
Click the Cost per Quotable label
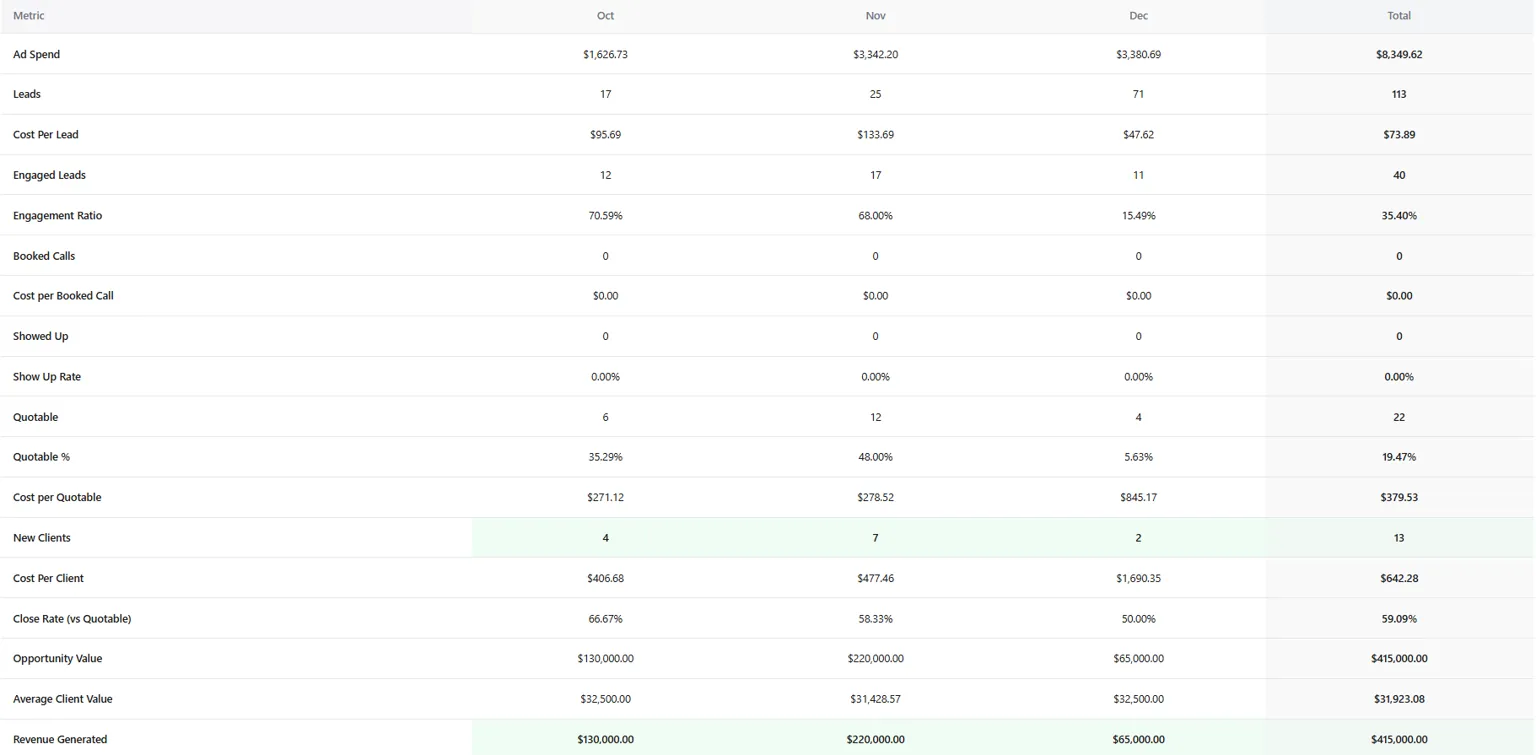[57, 498]
